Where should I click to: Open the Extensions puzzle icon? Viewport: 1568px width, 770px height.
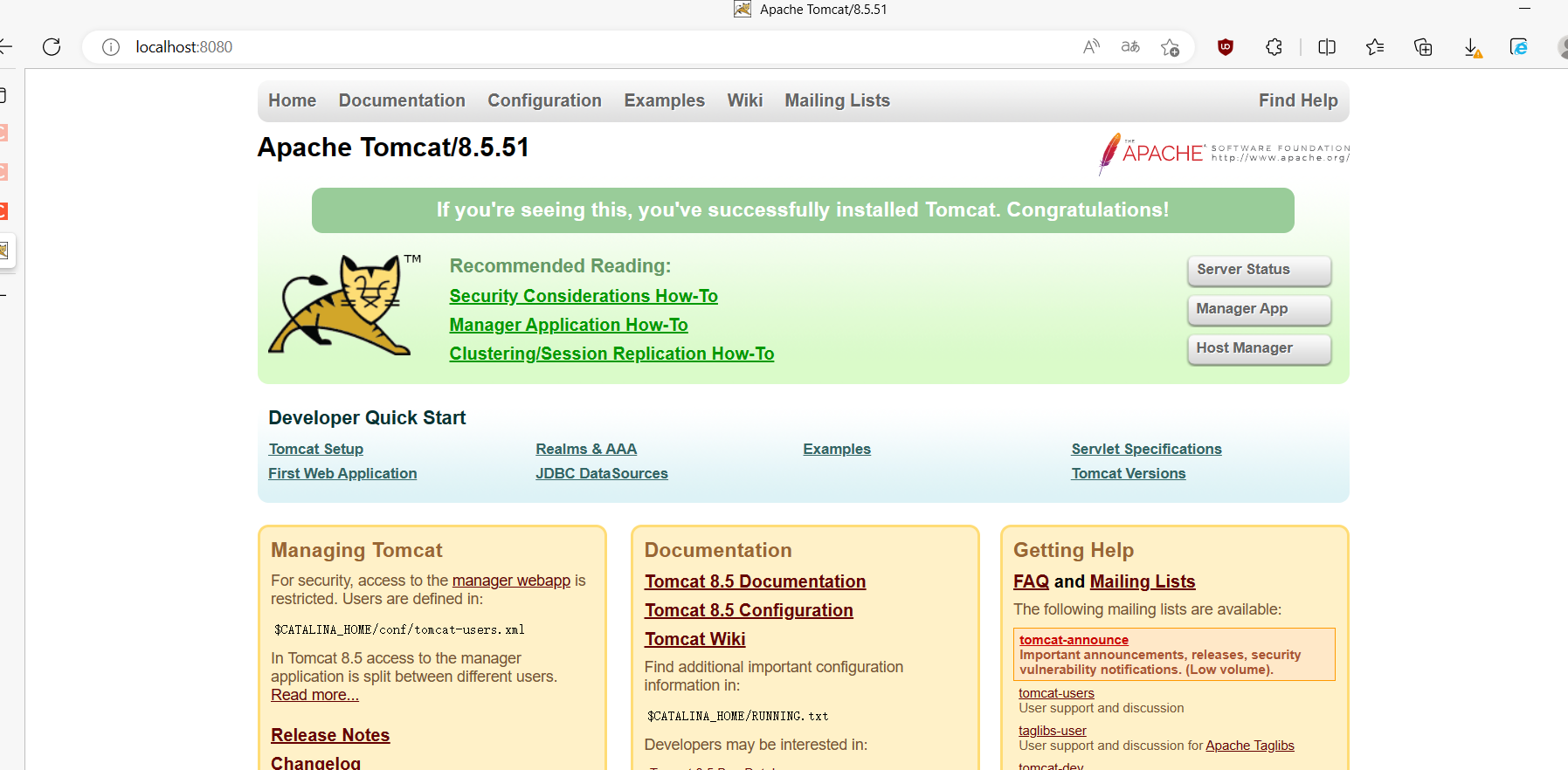(1274, 47)
